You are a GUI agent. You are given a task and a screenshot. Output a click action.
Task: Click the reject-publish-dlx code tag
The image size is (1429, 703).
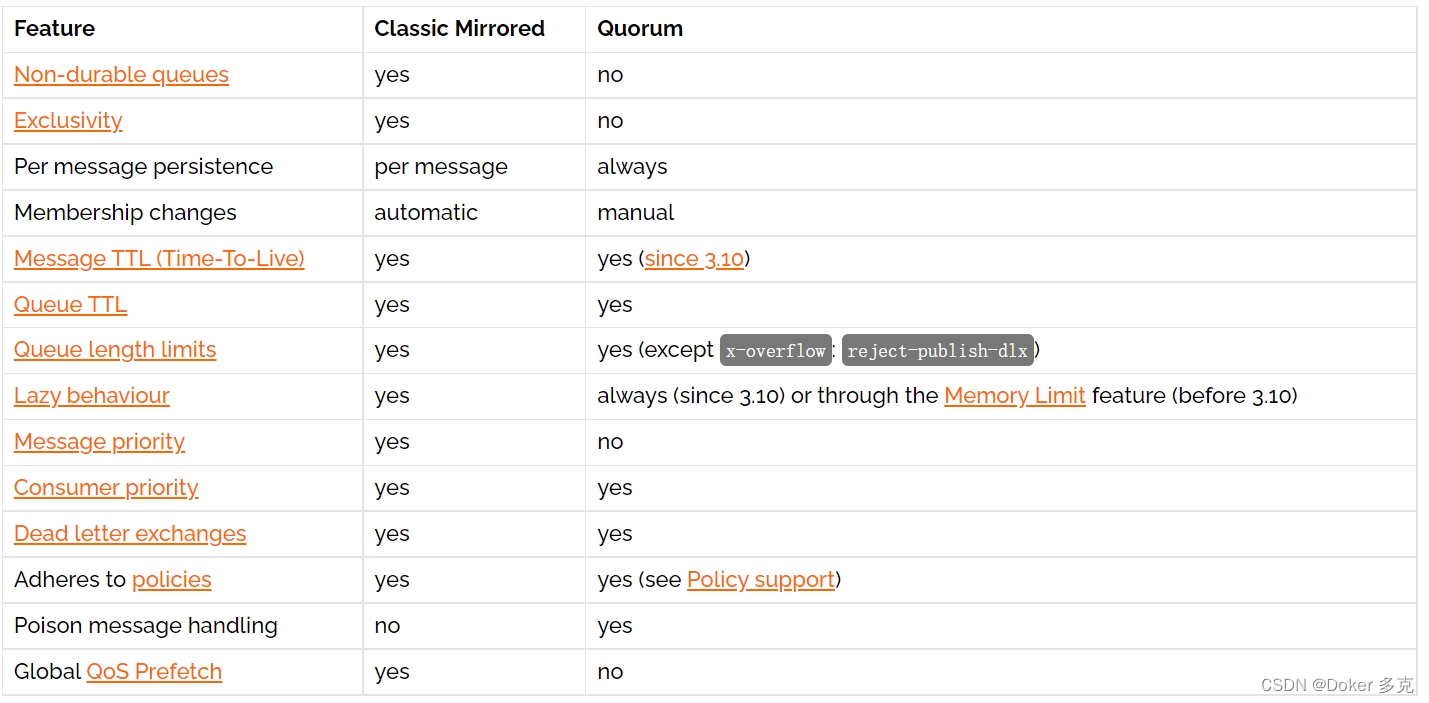[937, 351]
